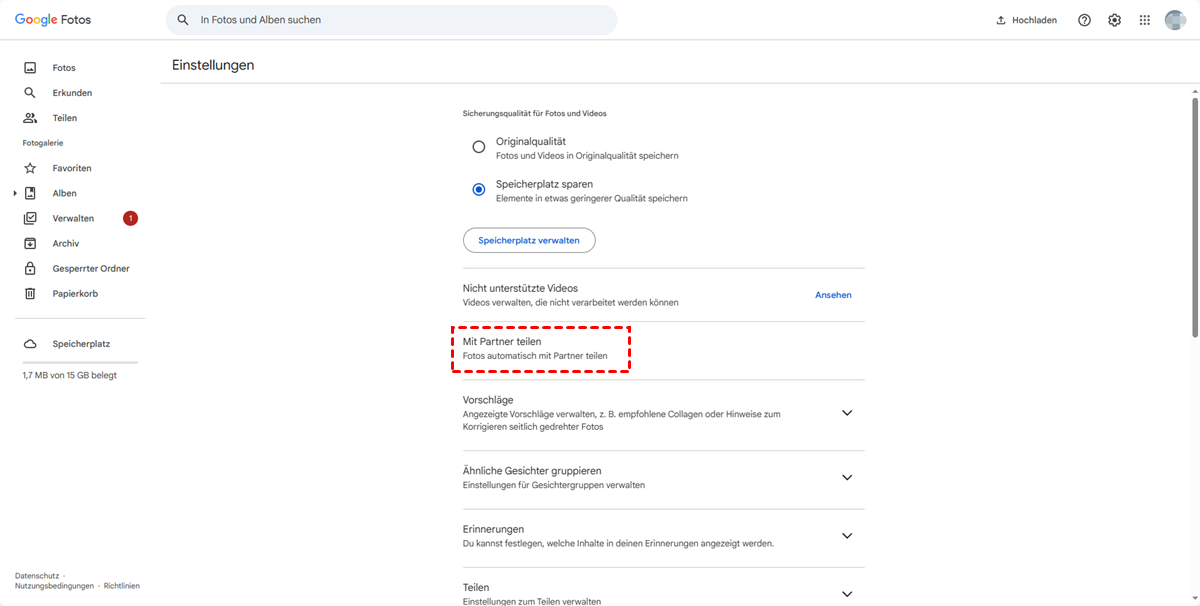Select the Originalqualität radio button

(x=478, y=147)
